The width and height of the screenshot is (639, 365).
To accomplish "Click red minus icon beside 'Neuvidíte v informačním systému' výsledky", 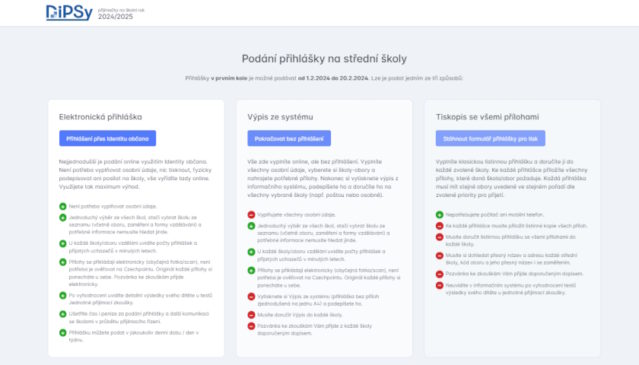I will click(439, 285).
